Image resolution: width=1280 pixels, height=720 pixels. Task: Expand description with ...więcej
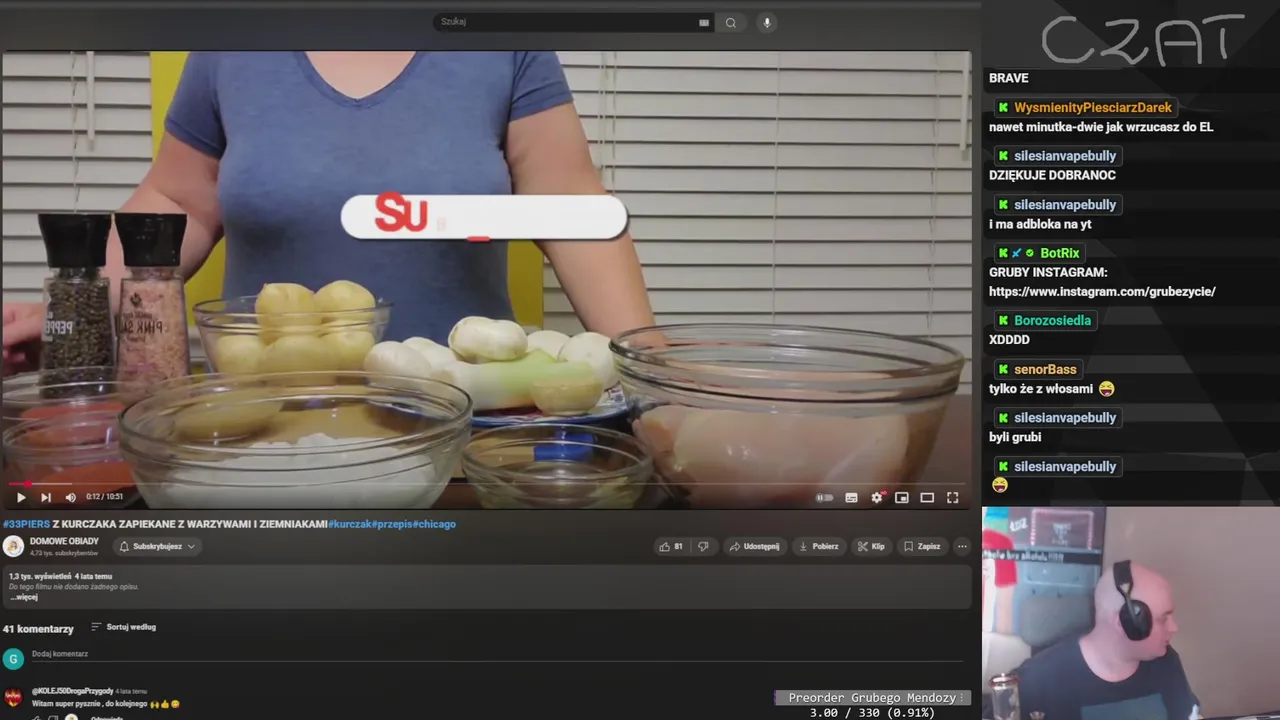[x=25, y=597]
